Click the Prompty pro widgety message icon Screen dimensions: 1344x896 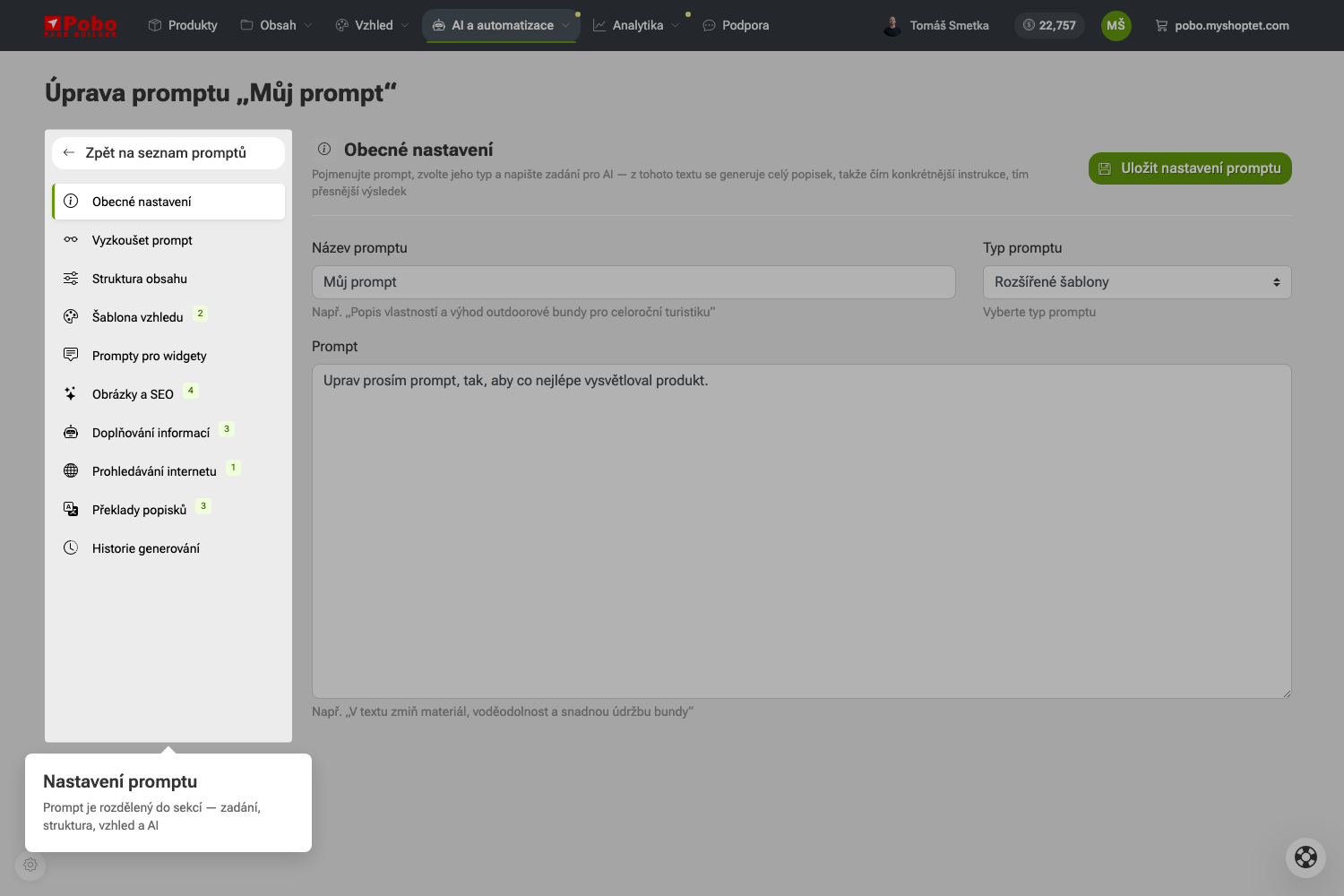71,355
